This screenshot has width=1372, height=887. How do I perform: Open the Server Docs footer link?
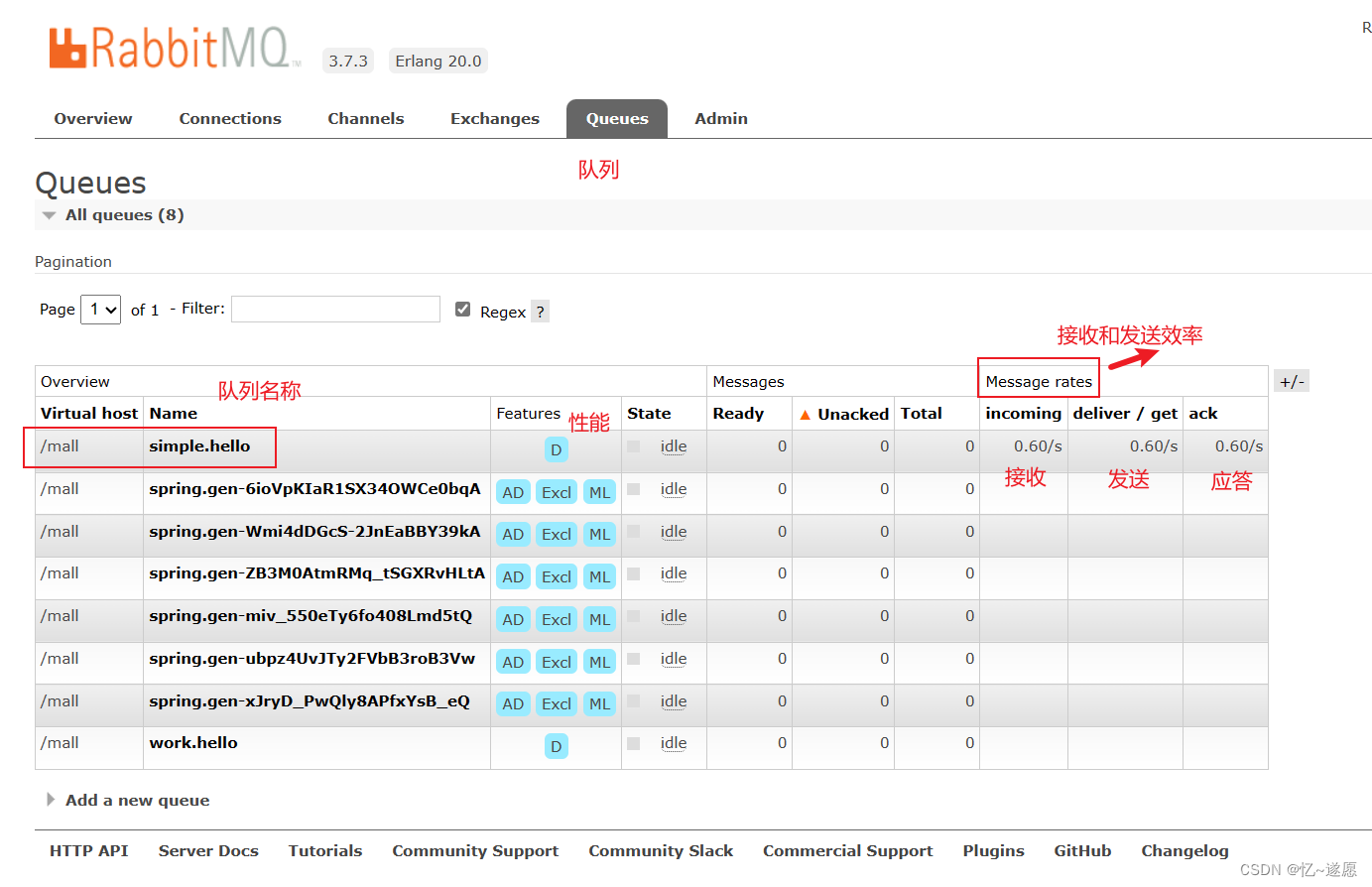[208, 851]
